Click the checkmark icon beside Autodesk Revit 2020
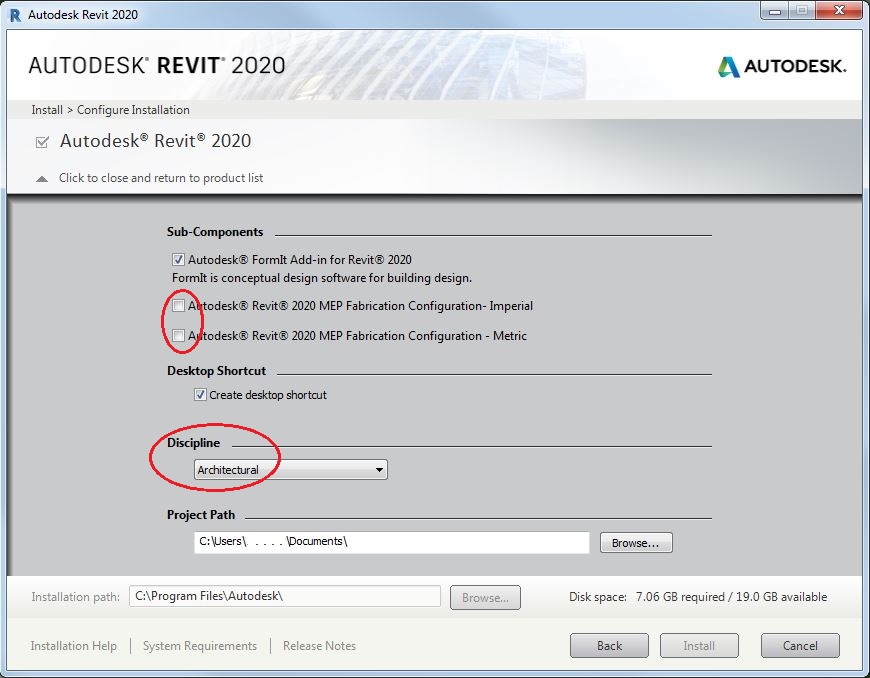Image resolution: width=870 pixels, height=678 pixels. [40, 141]
